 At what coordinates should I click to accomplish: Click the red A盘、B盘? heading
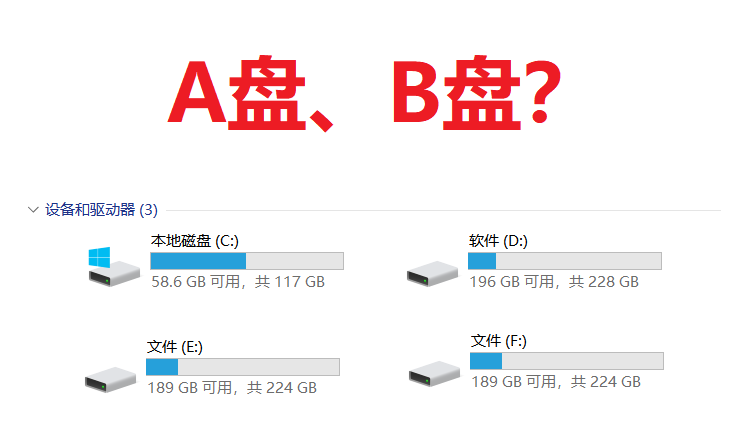pyautogui.click(x=364, y=94)
